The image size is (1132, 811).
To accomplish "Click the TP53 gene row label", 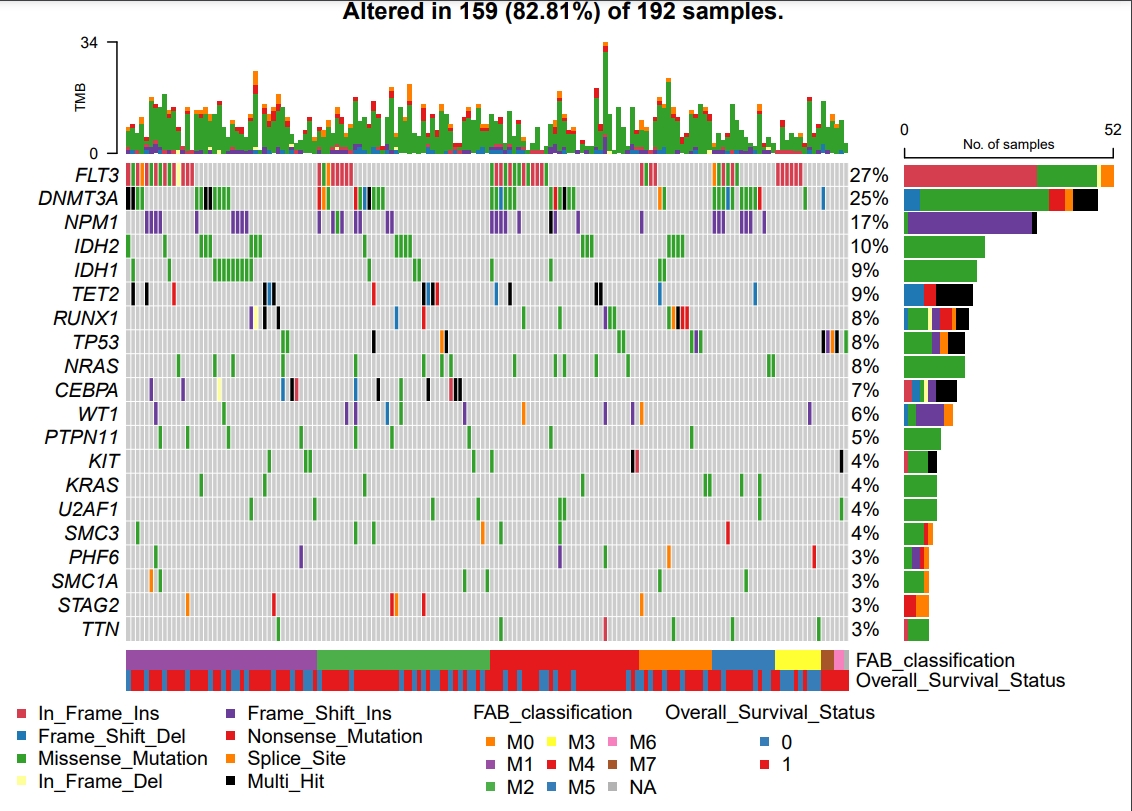I will click(95, 342).
